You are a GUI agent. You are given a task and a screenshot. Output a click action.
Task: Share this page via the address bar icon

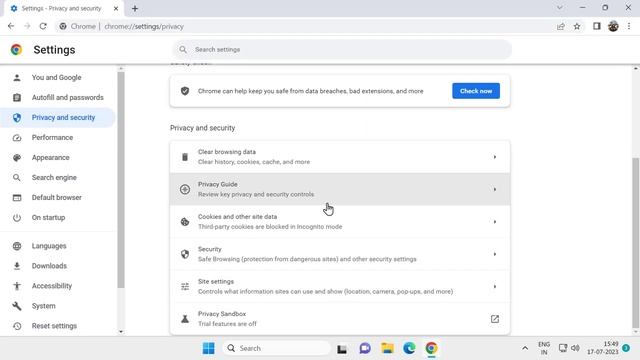560,27
